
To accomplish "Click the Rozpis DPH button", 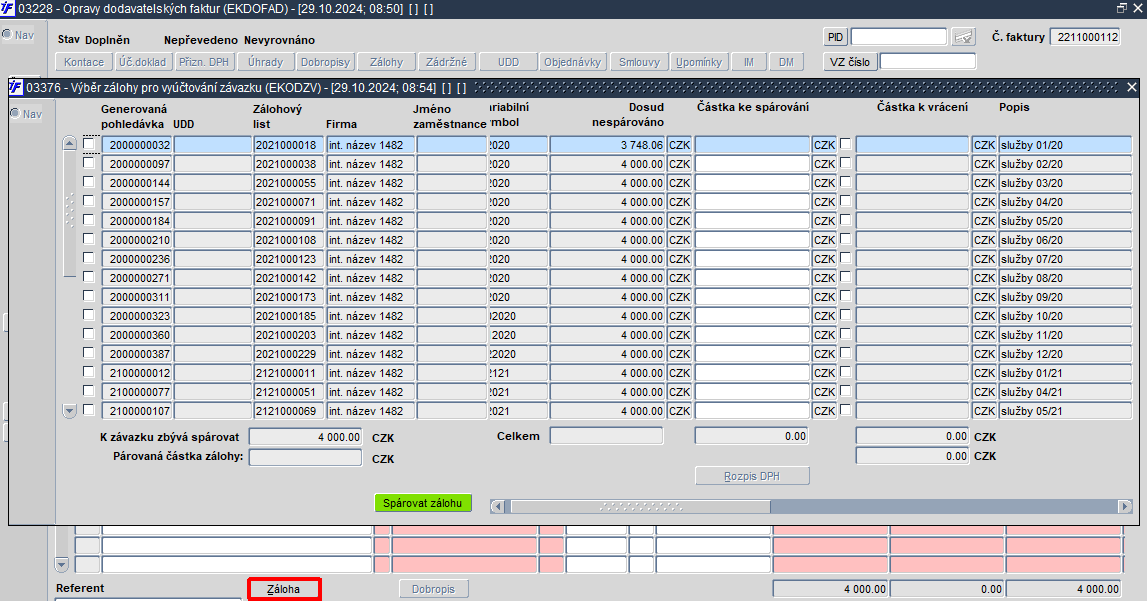I will pos(752,476).
